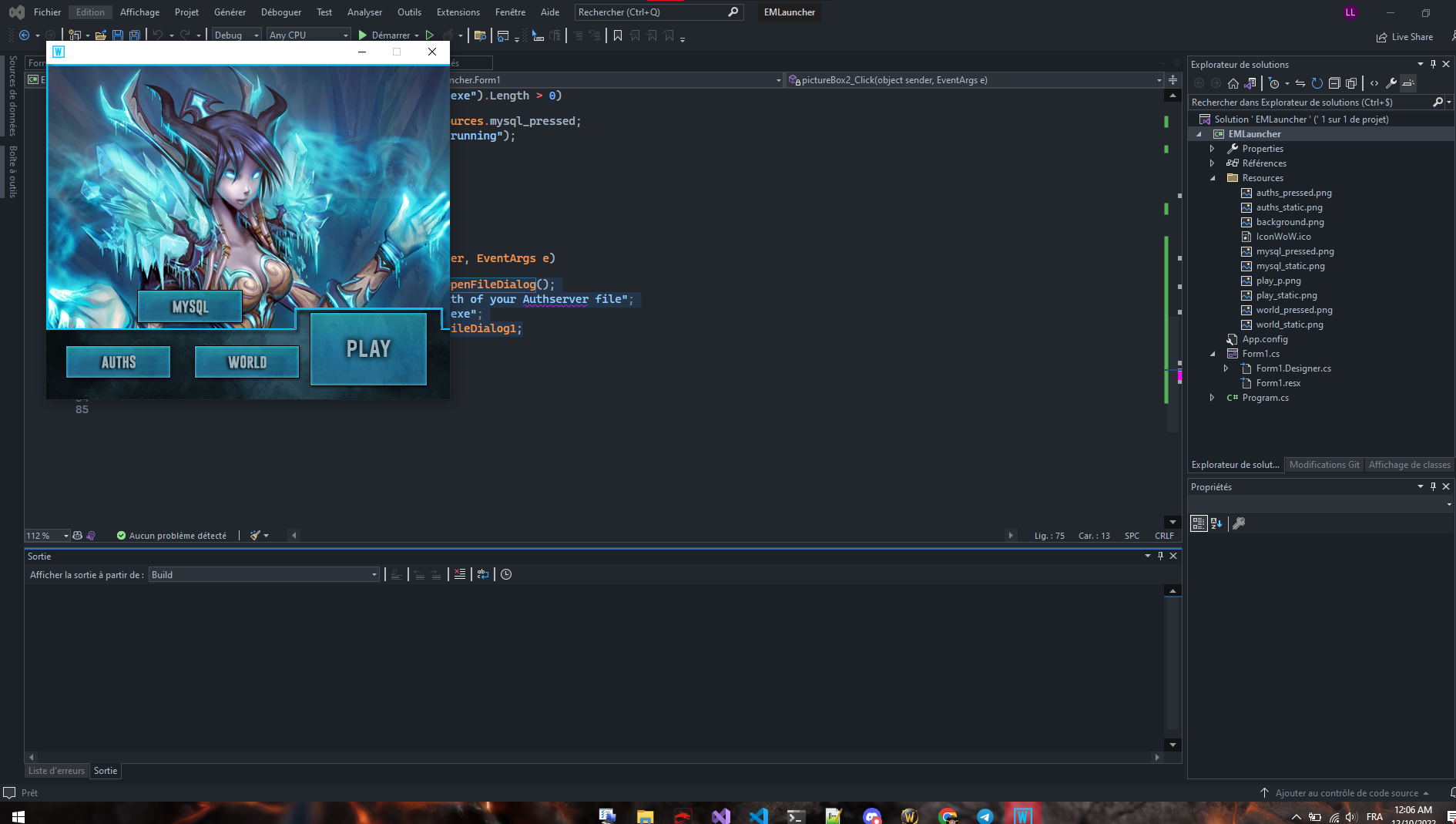Click the Navigate Backward arrow icon
1456x824 pixels.
pos(25,35)
